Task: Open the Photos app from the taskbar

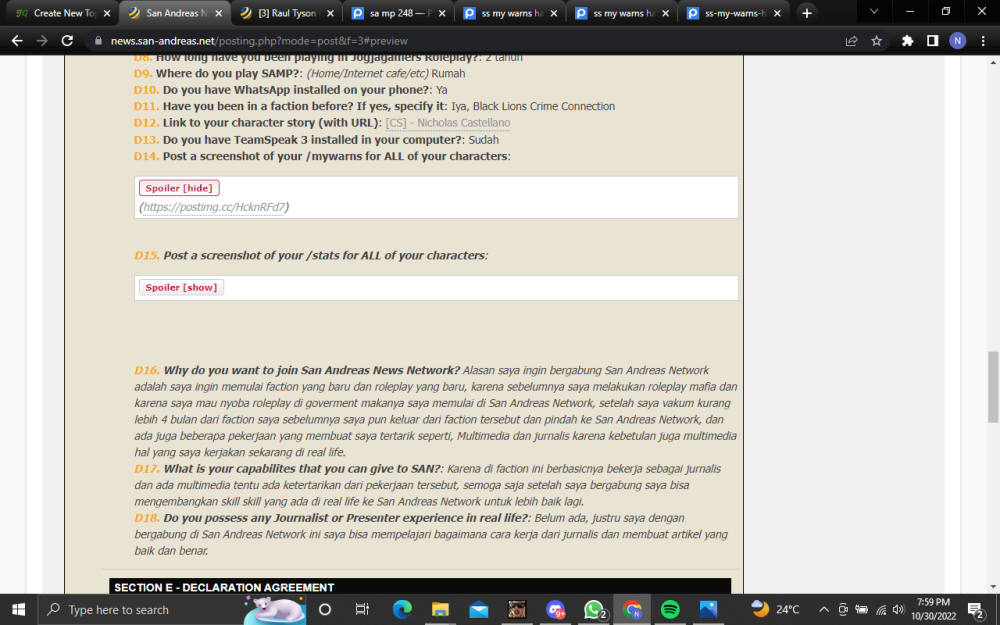Action: 709,610
